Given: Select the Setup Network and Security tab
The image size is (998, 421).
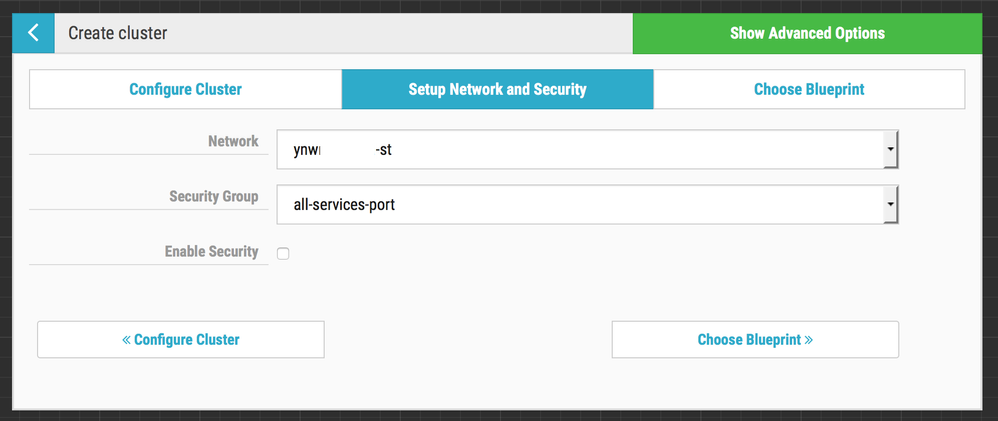Looking at the screenshot, I should click(497, 89).
